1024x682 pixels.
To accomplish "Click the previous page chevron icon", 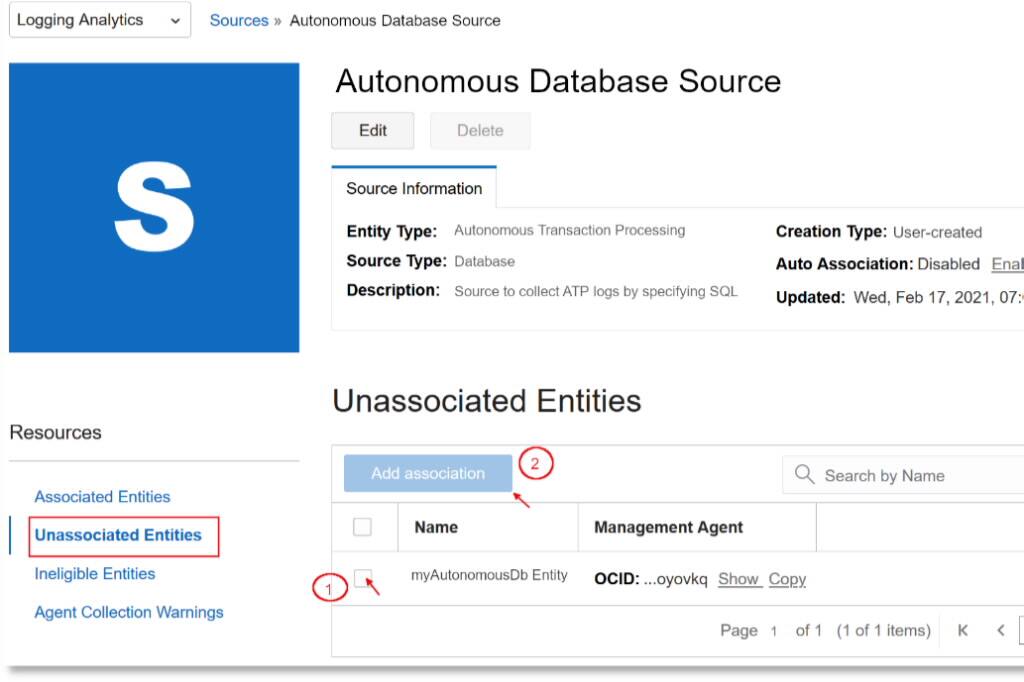I will 1000,630.
